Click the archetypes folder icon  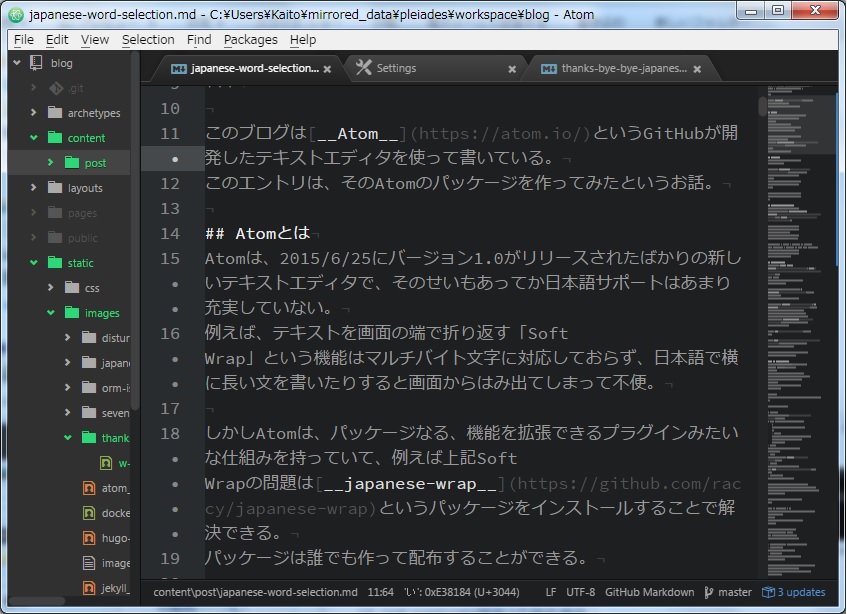(55, 112)
